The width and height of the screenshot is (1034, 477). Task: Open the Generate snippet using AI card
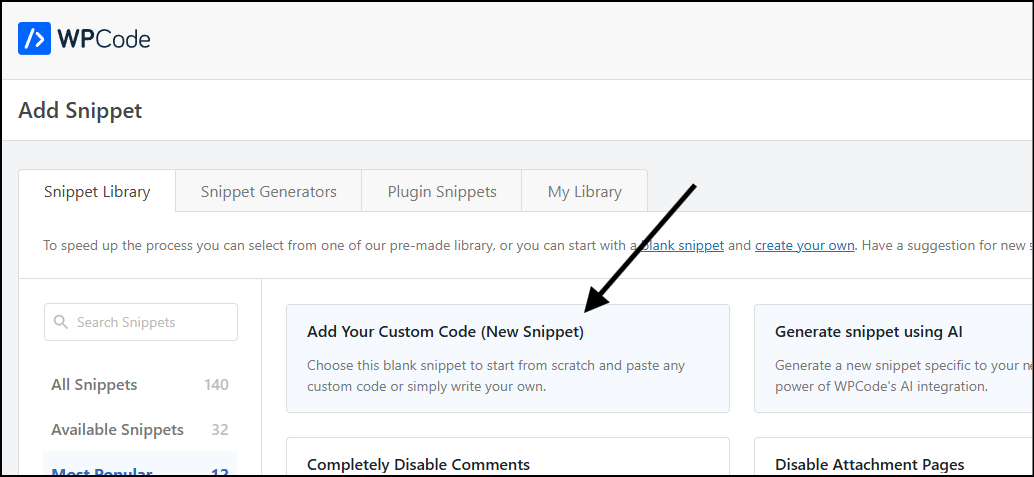click(x=894, y=358)
